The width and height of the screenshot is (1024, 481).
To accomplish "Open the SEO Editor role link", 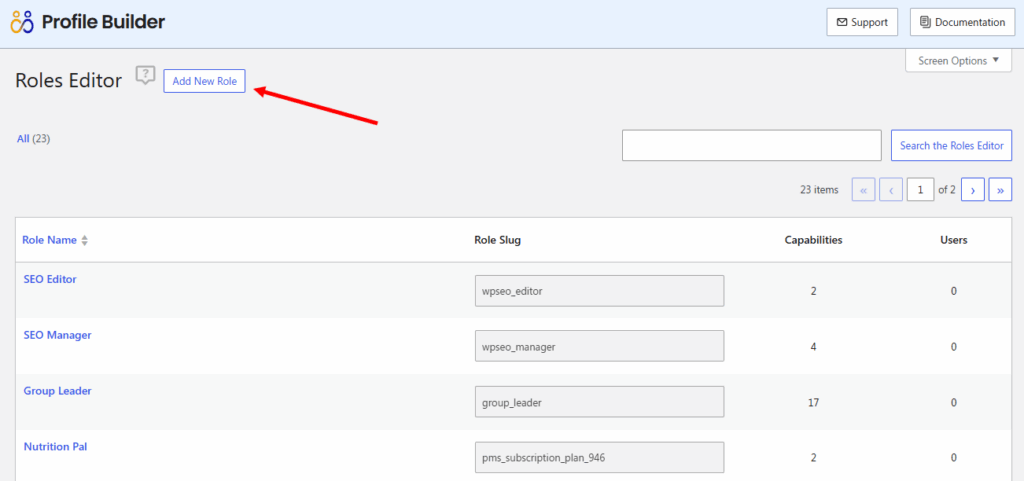I will 50,279.
